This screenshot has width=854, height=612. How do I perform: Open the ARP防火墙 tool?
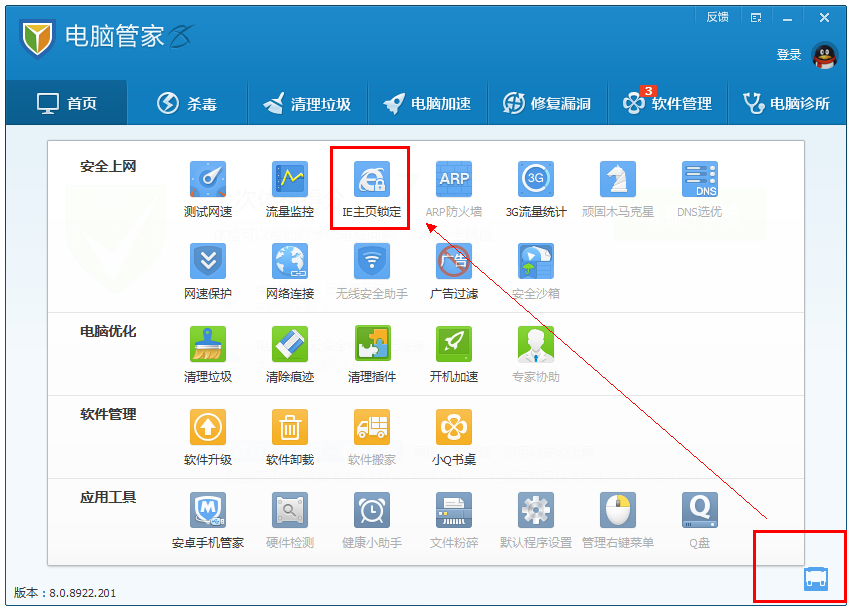pyautogui.click(x=454, y=189)
